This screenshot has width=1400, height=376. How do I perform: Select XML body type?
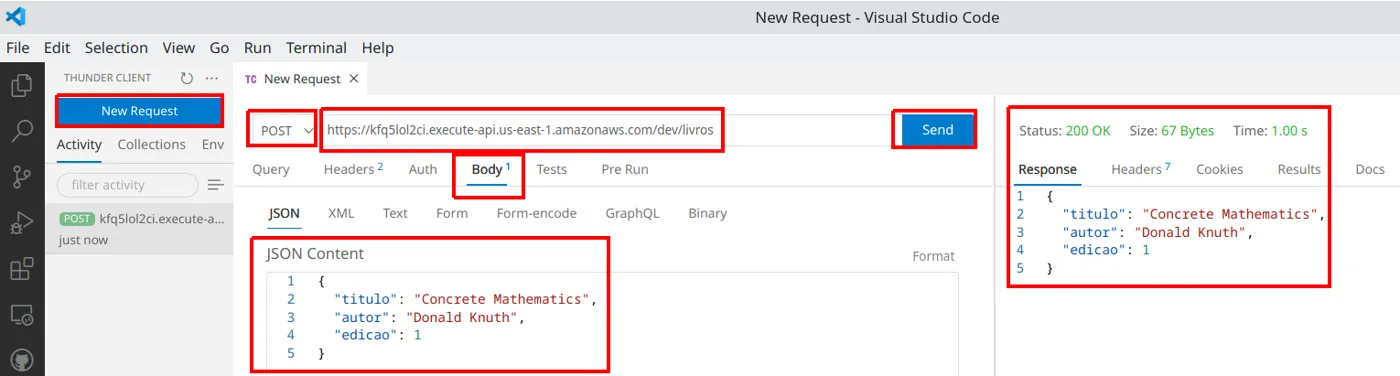coord(341,213)
